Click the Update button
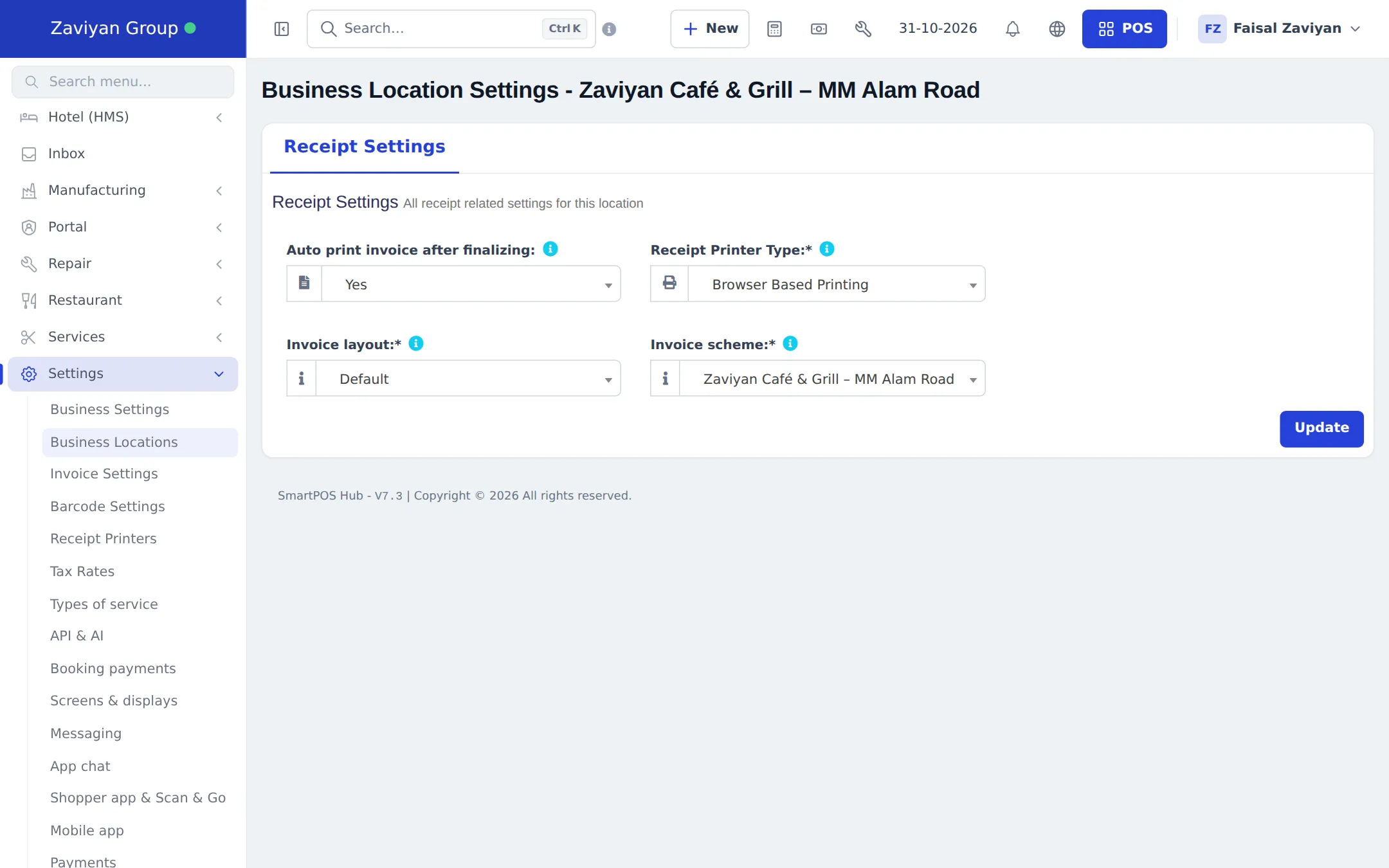1389x868 pixels. coord(1321,428)
